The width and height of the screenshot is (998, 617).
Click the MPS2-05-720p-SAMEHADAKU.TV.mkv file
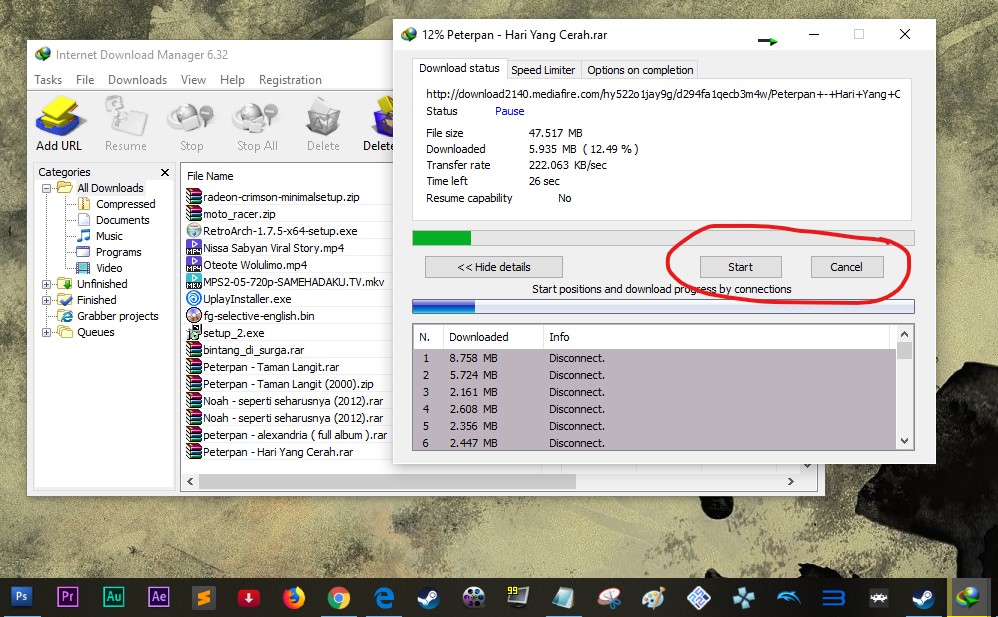293,281
